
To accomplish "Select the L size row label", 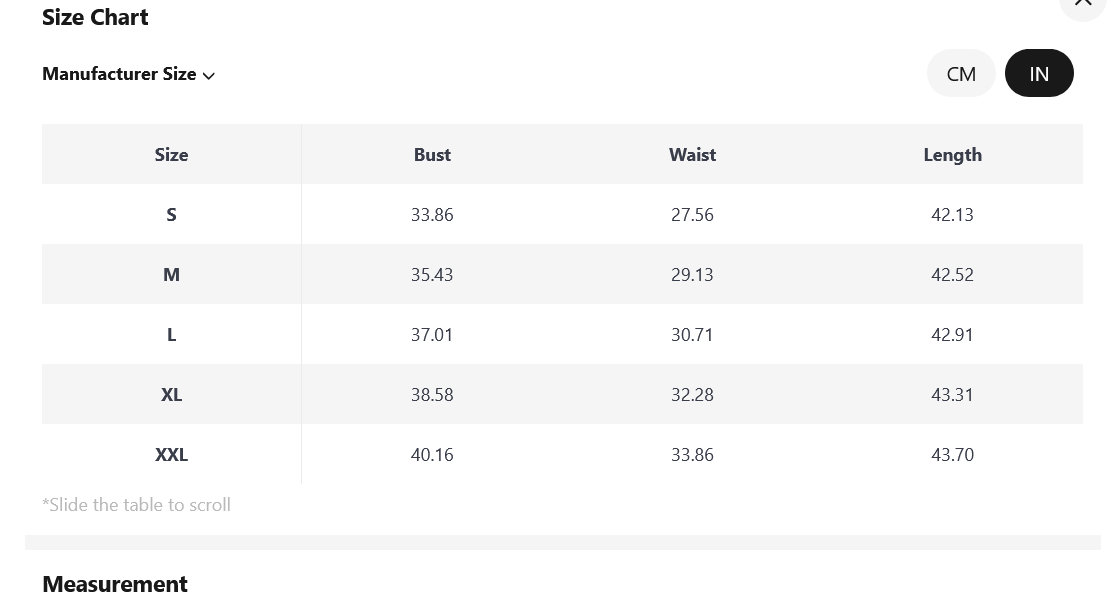I will (171, 334).
